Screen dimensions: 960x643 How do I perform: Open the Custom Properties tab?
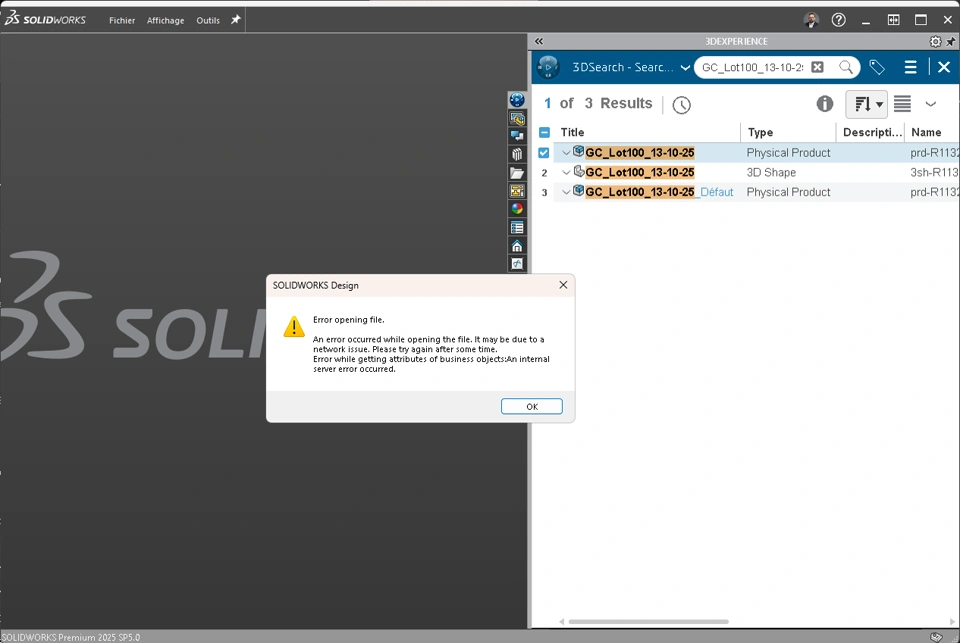pos(517,227)
